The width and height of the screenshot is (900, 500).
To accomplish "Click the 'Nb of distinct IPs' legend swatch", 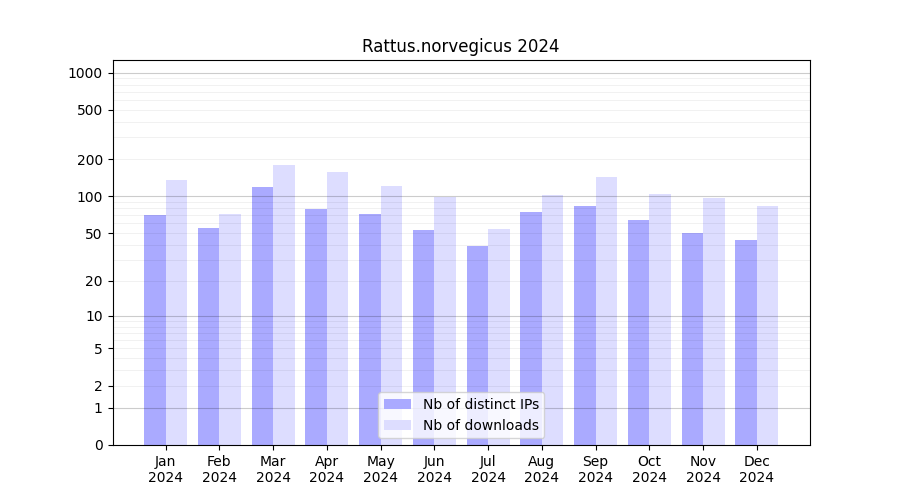I will pyautogui.click(x=397, y=404).
